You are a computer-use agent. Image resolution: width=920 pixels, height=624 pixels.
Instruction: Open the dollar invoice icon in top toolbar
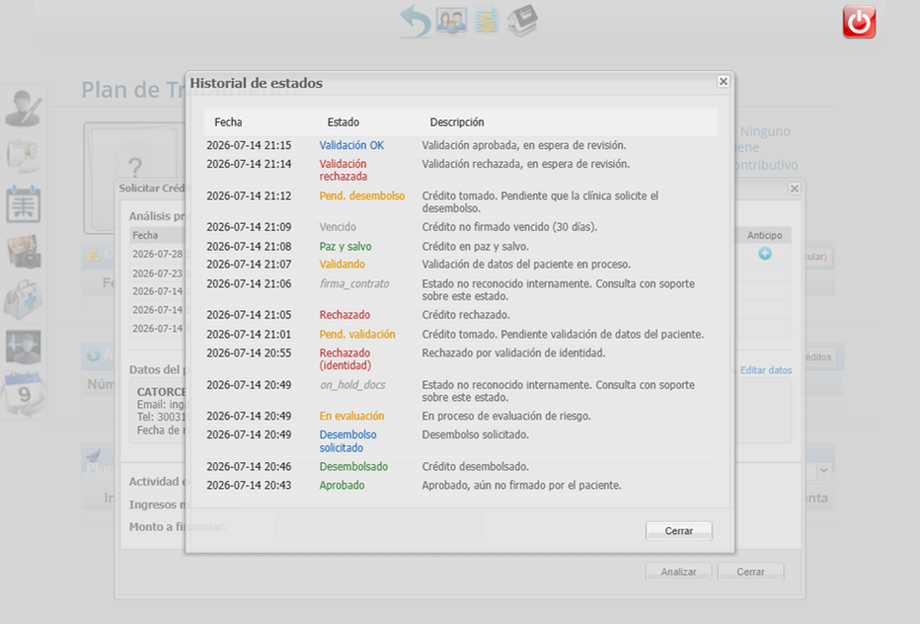[x=486, y=21]
